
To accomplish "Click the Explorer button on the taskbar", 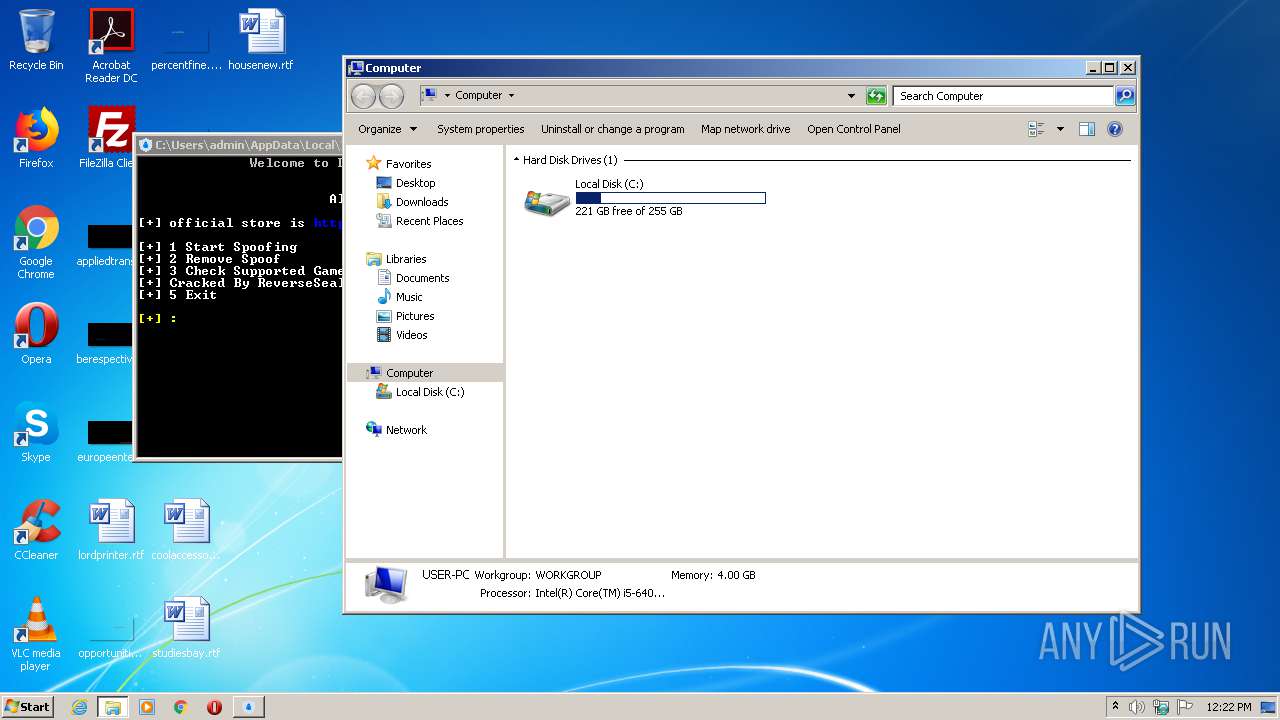I will point(113,707).
